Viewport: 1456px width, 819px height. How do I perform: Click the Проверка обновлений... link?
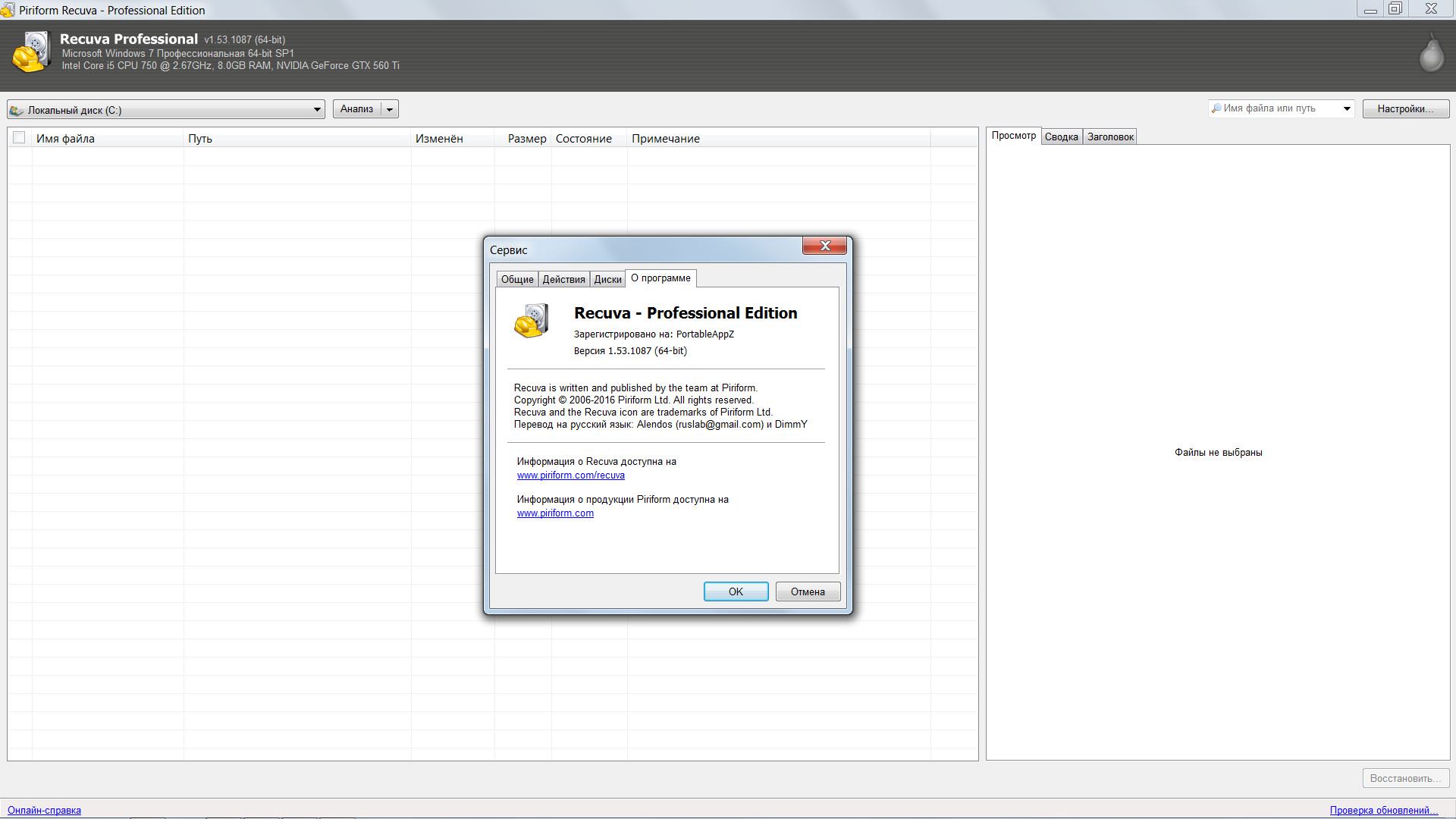tap(1383, 810)
